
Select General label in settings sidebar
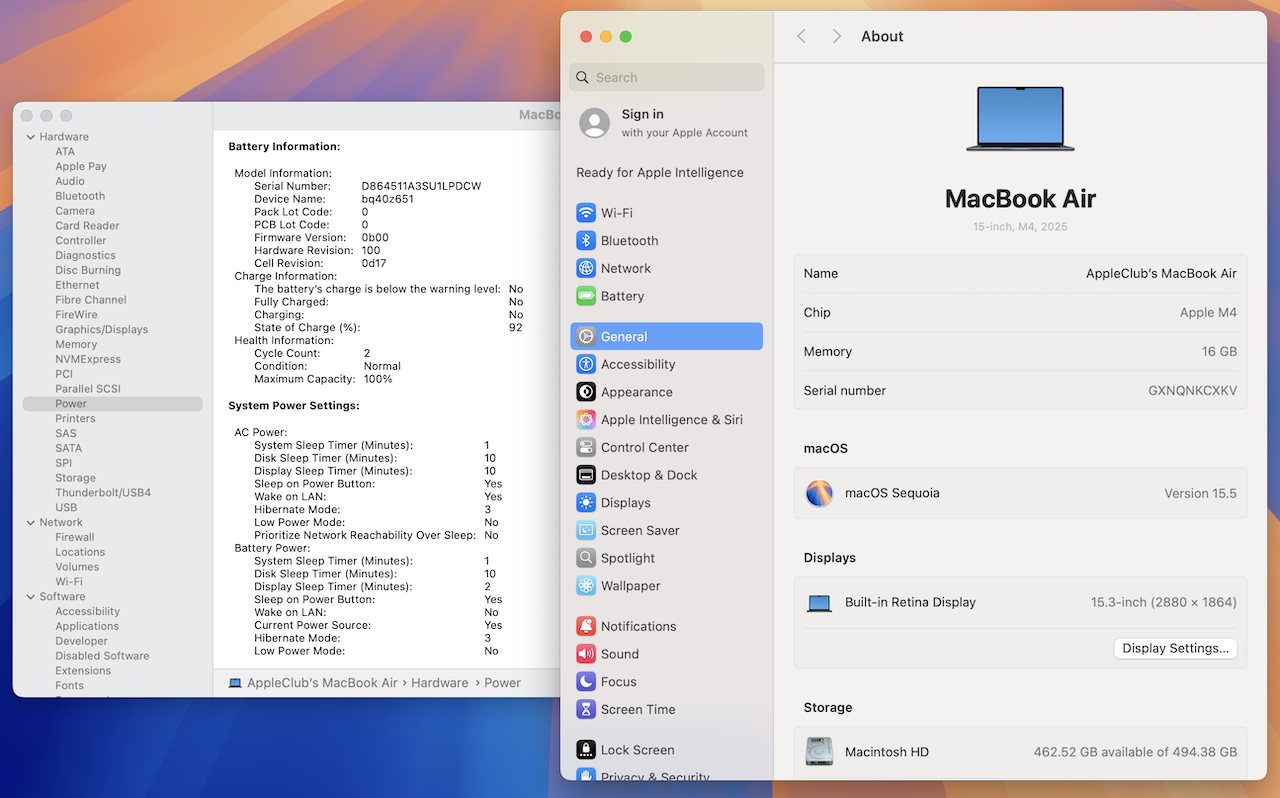(x=624, y=337)
